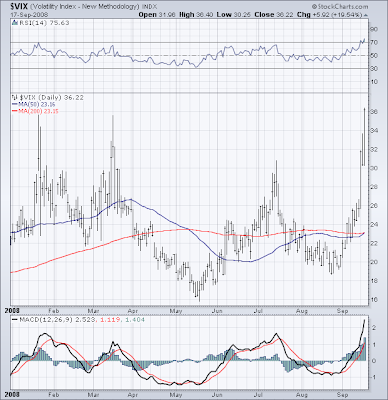The height and width of the screenshot is (400, 388).
Task: Click the small up triangle after Chg percentage
Action: pyautogui.click(x=366, y=15)
